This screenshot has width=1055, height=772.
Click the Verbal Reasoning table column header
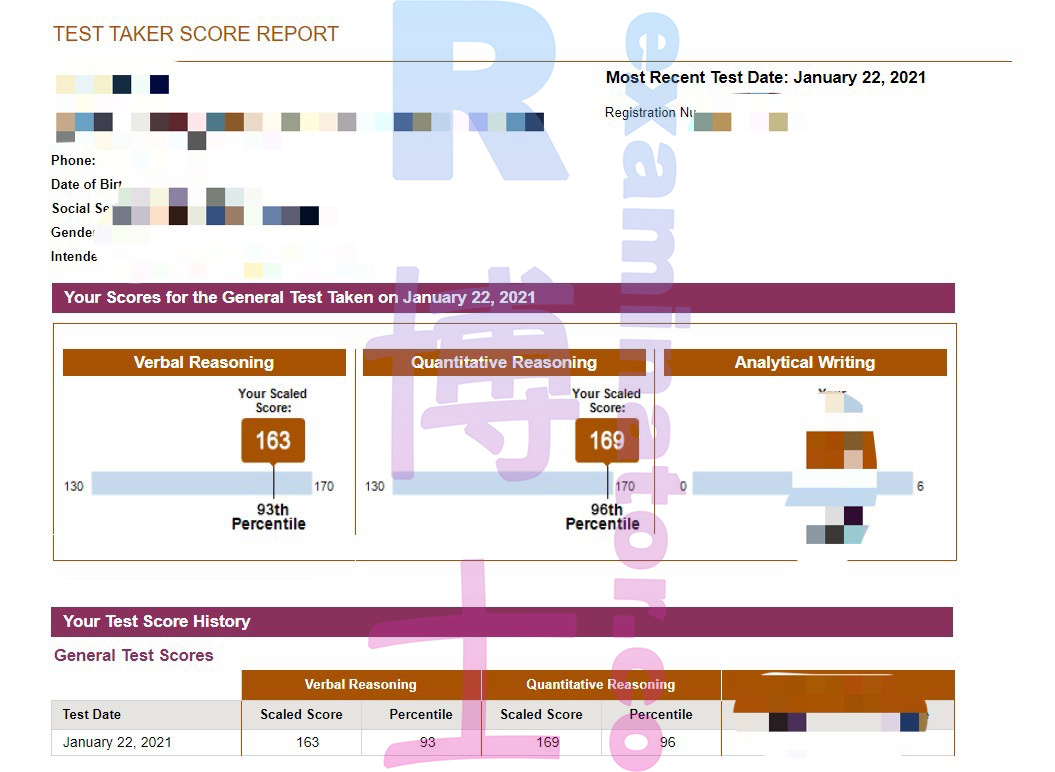361,685
